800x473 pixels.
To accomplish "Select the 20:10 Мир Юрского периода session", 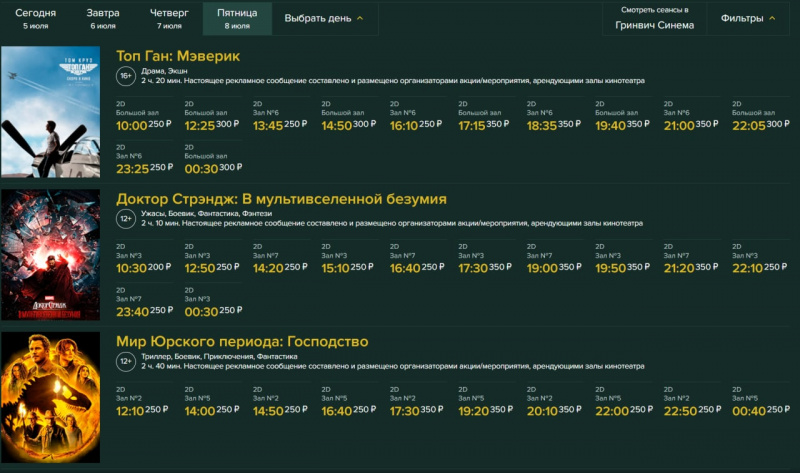I will coord(542,410).
